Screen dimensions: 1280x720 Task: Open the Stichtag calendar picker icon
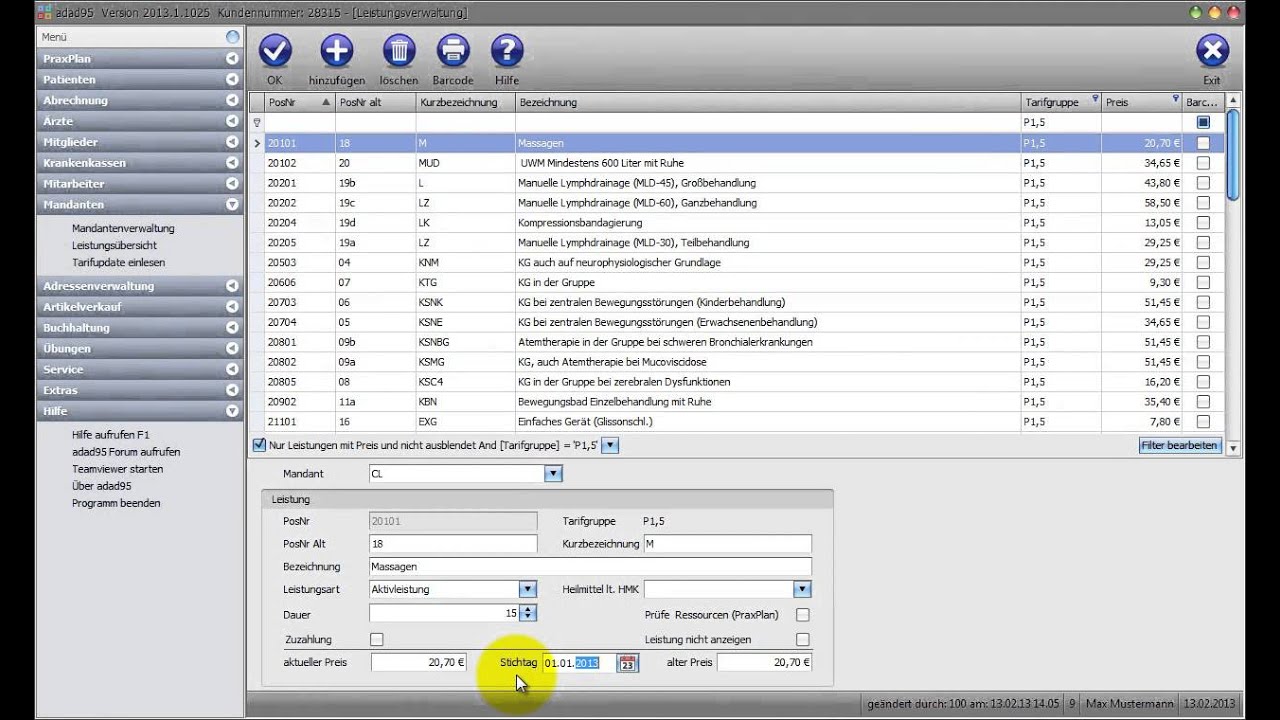(627, 663)
